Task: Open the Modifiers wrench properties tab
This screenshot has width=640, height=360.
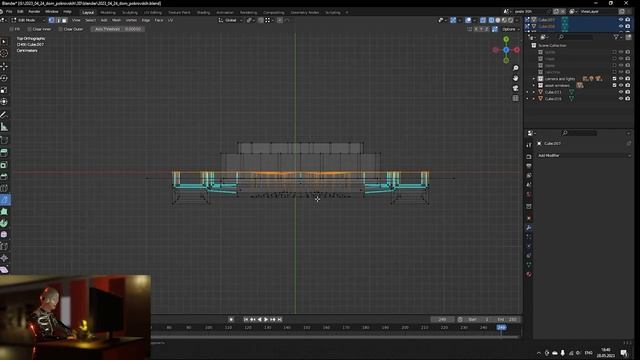Action: tap(529, 228)
